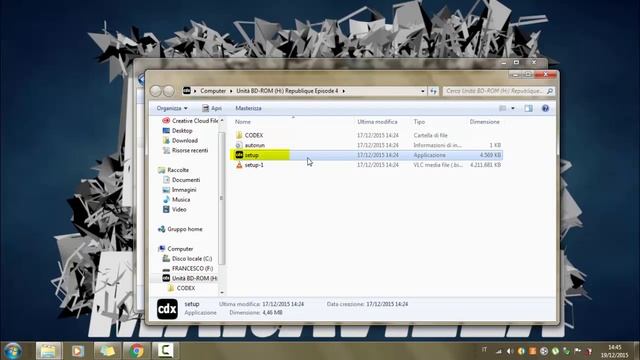
Task: Open Google Chrome from the taskbar
Action: (x=137, y=351)
